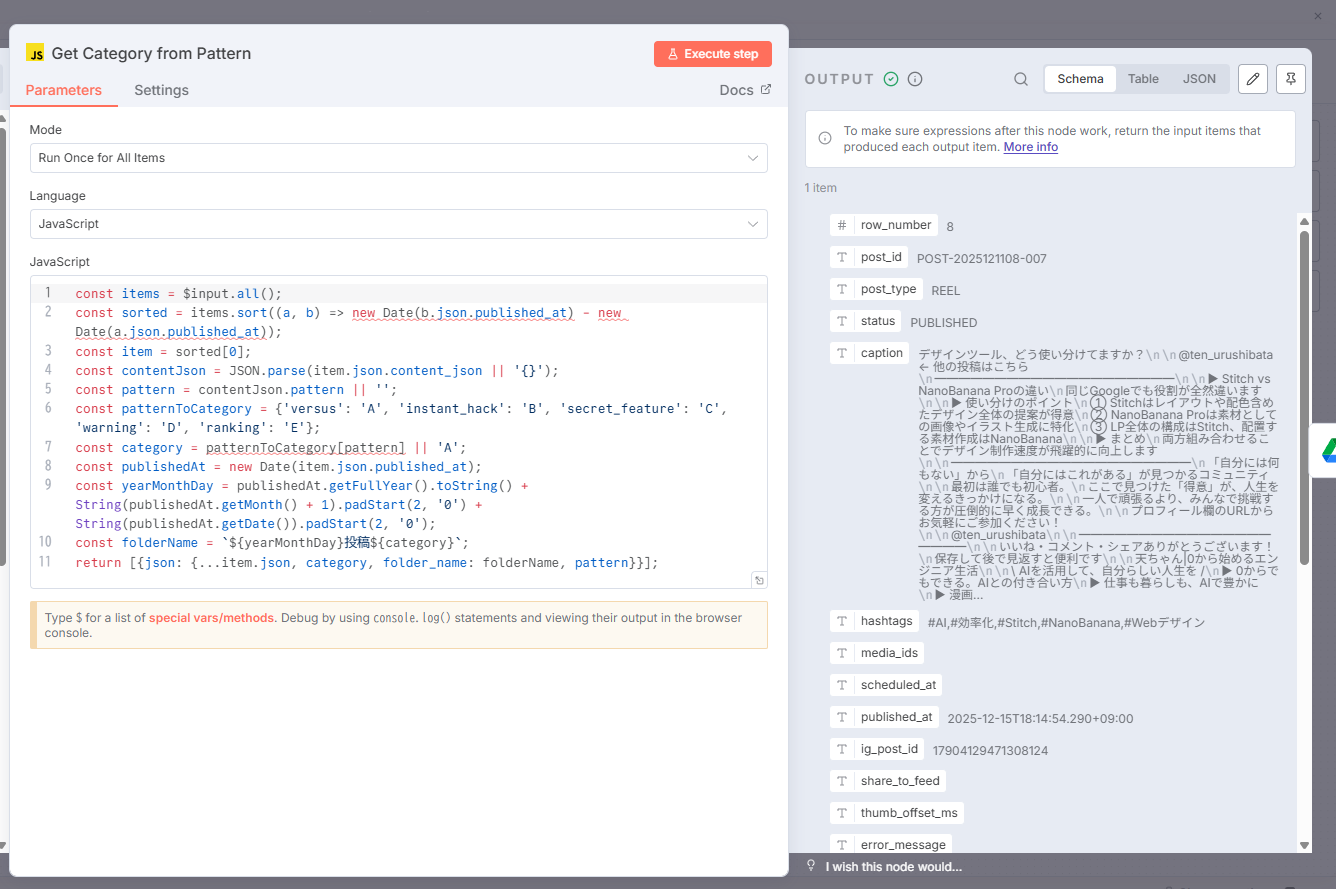Open the Settings tab
The image size is (1338, 889).
coord(161,90)
